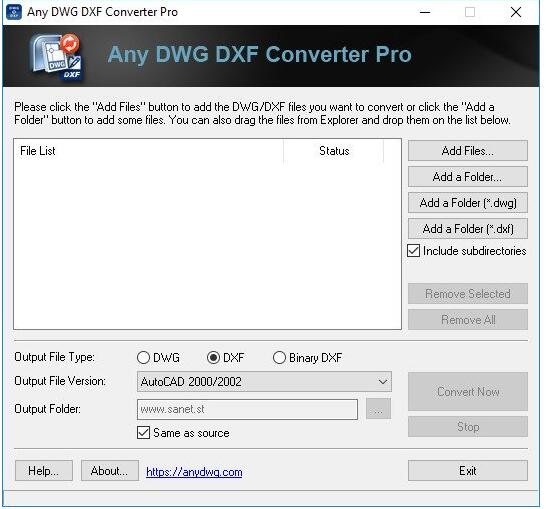Select Binary DXF output type
This screenshot has height=509, width=546.
279,358
